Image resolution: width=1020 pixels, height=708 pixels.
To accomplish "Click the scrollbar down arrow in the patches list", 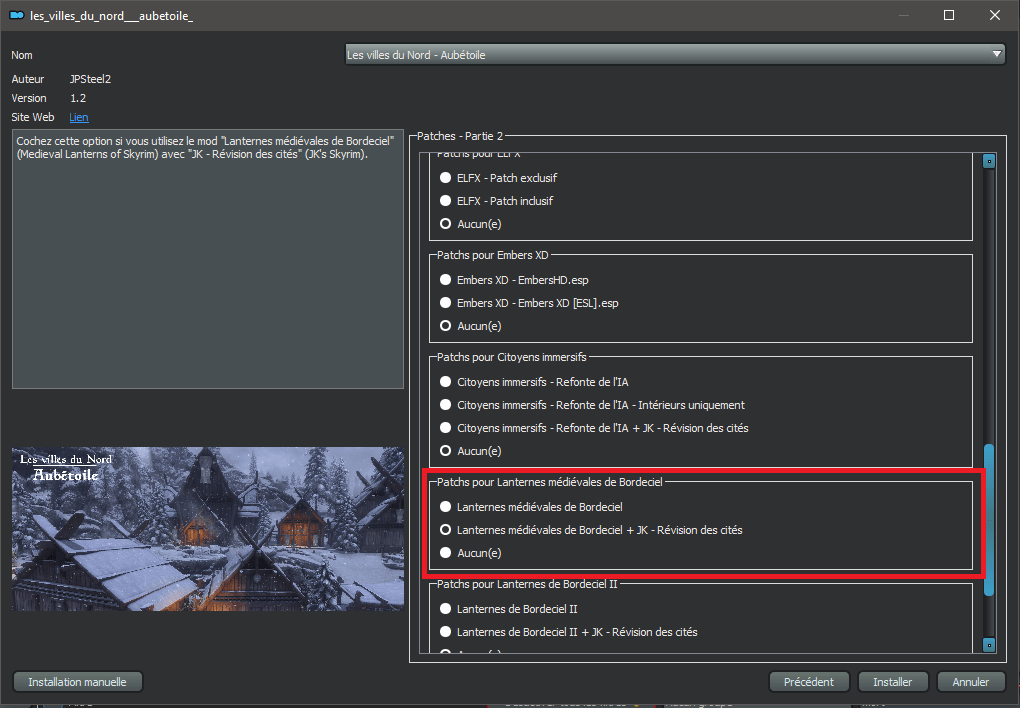I will (989, 645).
